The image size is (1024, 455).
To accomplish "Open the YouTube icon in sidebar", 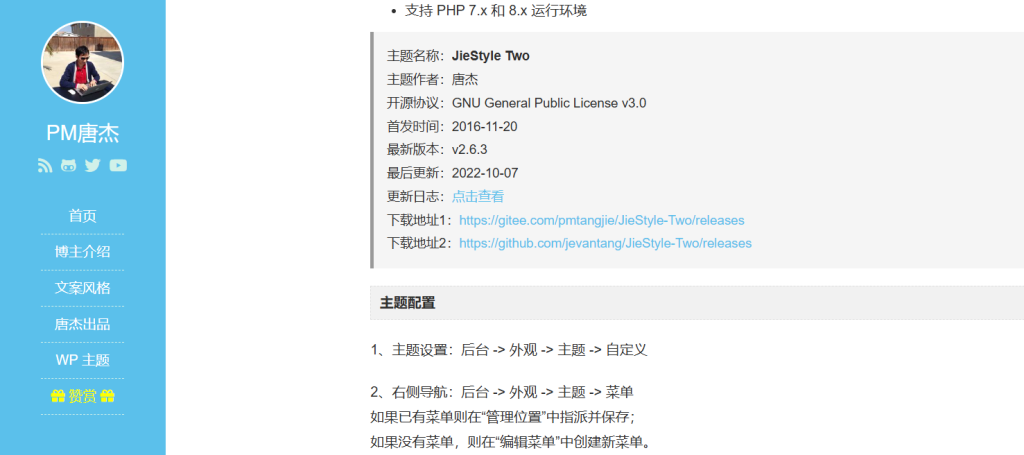I will point(118,166).
